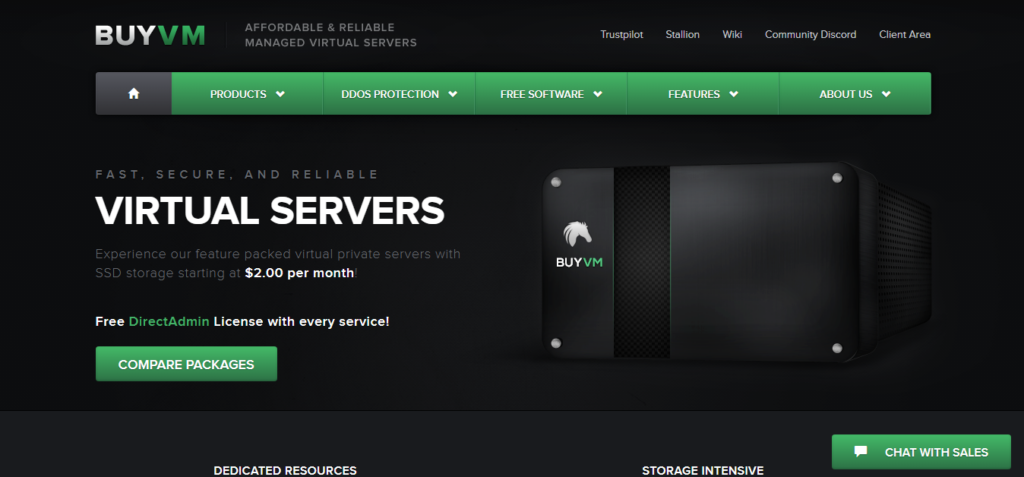Open the DDOS PROTECTION menu label
Viewport: 1024px width, 477px height.
390,94
